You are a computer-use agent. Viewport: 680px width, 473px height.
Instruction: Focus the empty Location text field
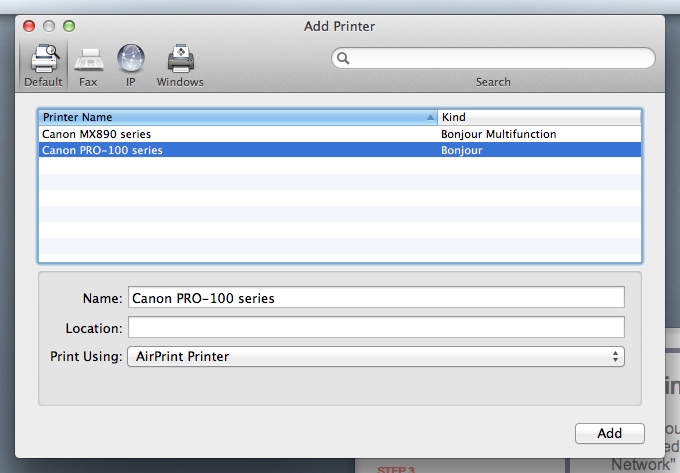click(376, 327)
